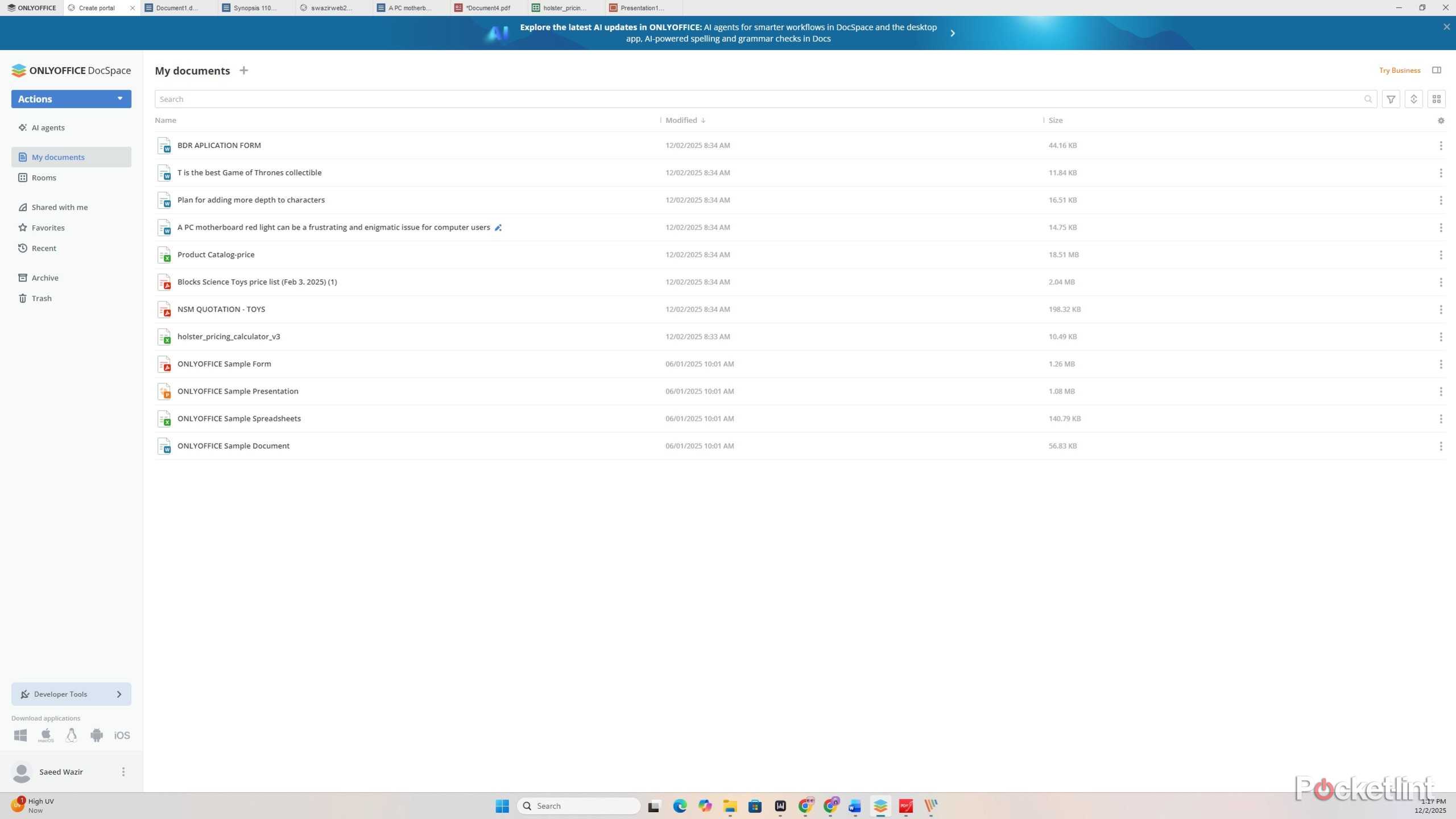
Task: Click the banner's right arrow chevron
Action: (953, 33)
